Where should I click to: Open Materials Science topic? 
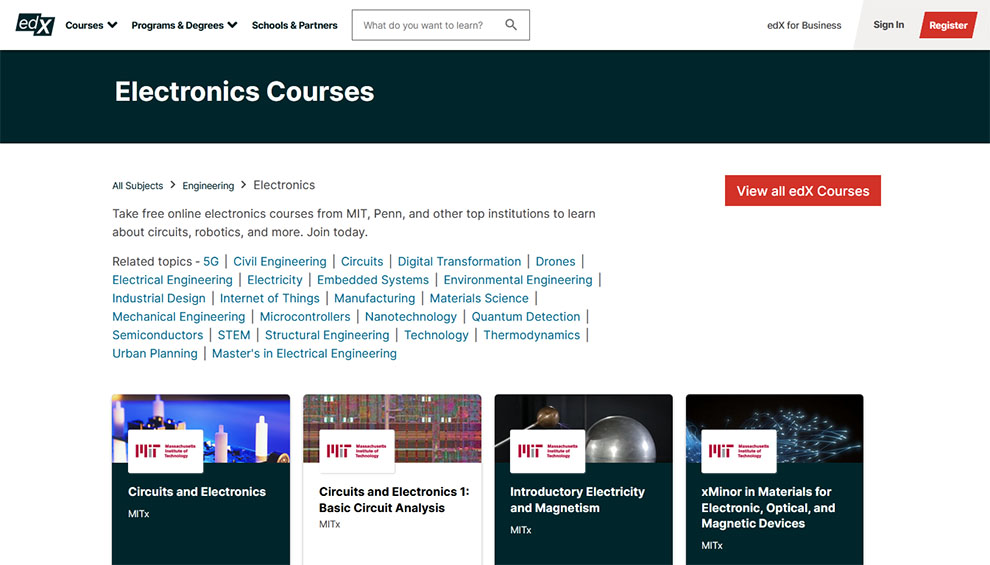point(479,298)
